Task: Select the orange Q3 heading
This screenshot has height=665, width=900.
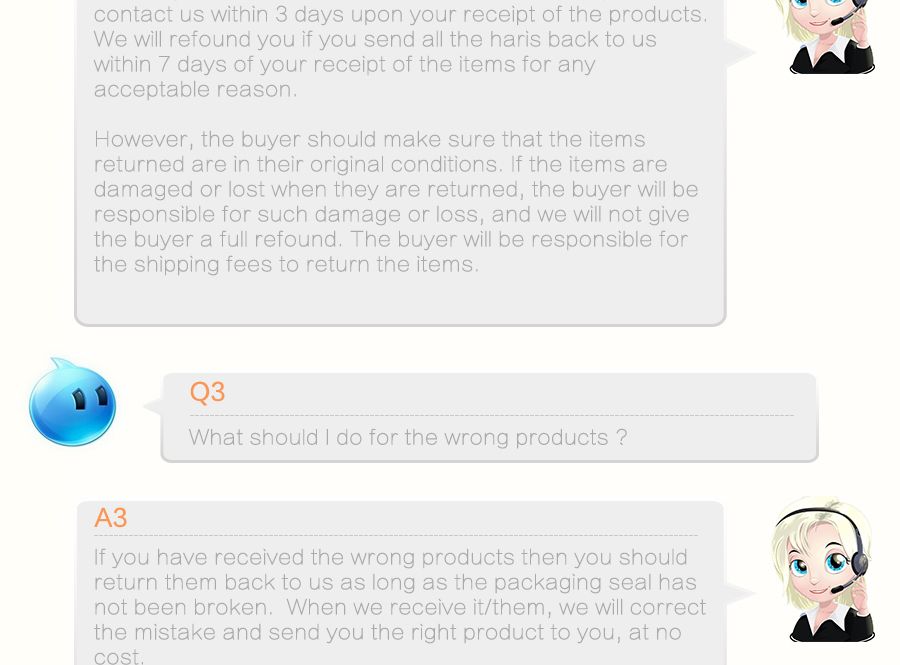Action: pos(207,392)
